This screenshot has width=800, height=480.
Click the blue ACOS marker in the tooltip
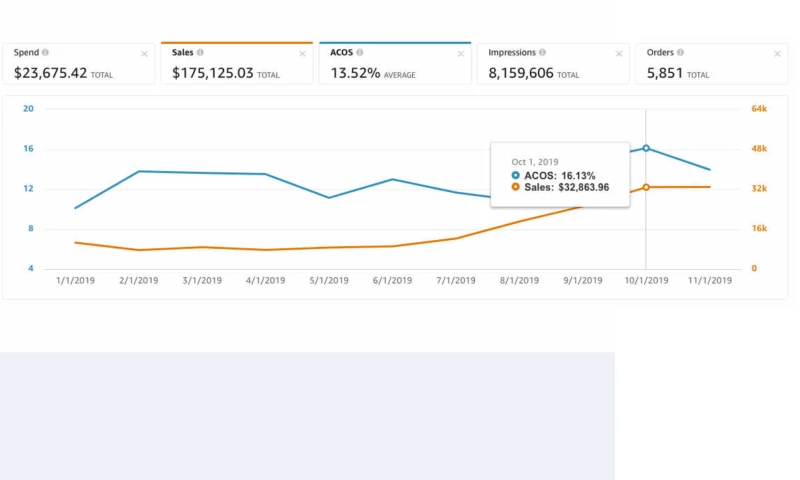pyautogui.click(x=516, y=175)
